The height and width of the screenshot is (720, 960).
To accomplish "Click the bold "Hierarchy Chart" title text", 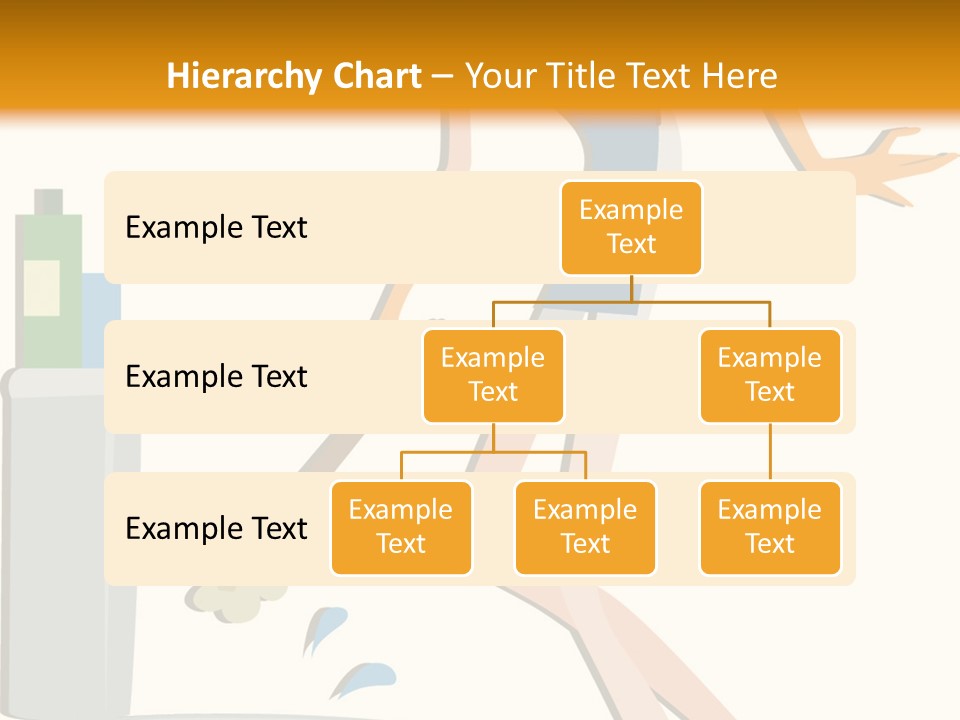I will pyautogui.click(x=294, y=76).
